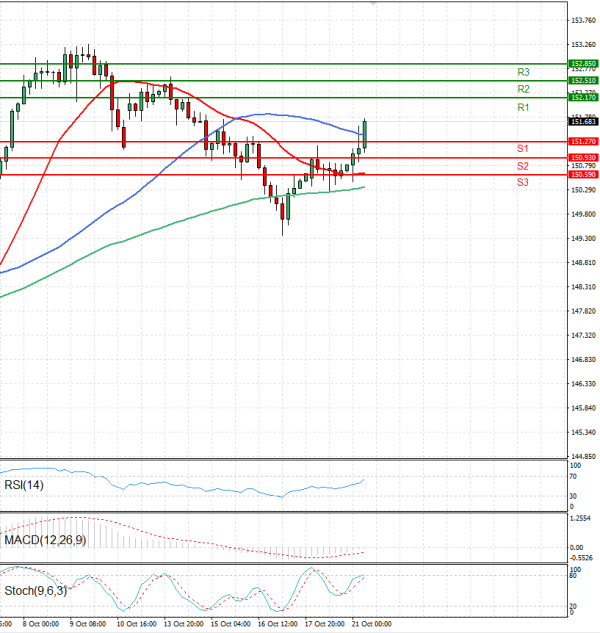Click the 9 Oct 08:00 time axis label

[x=89, y=623]
